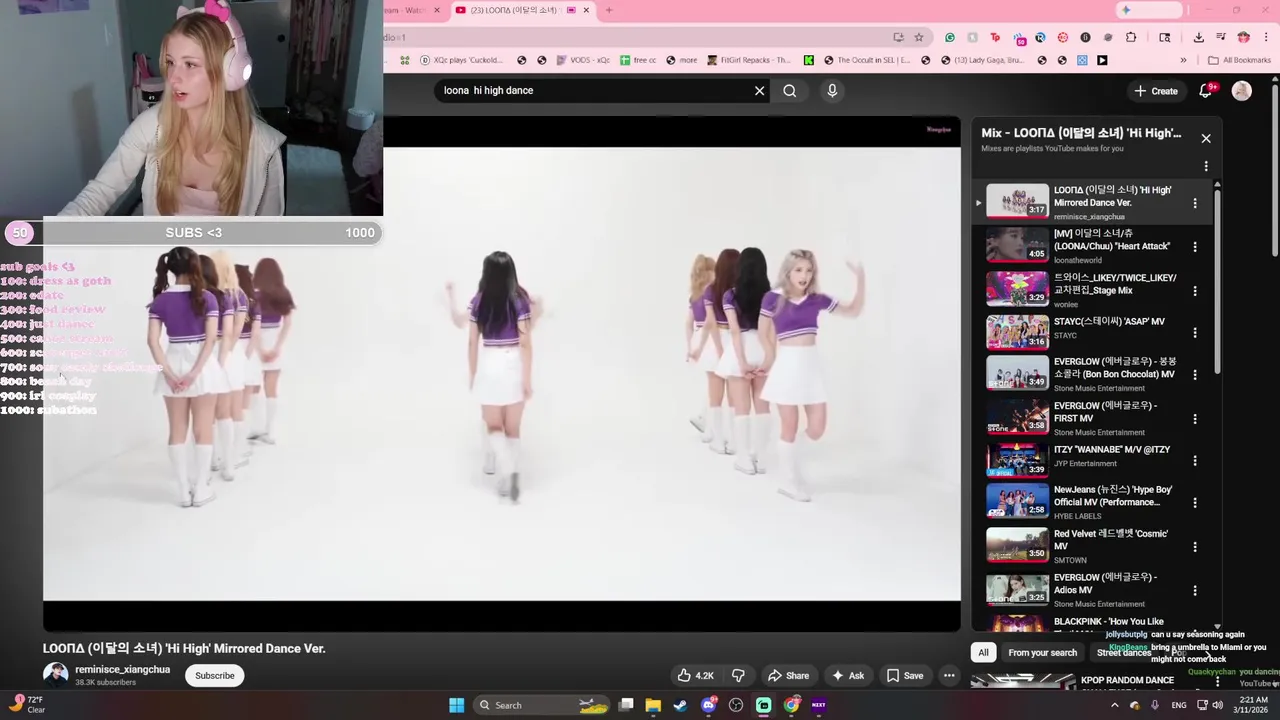Open more actions ellipsis under the video
Viewport: 1280px width, 720px height.
point(949,675)
